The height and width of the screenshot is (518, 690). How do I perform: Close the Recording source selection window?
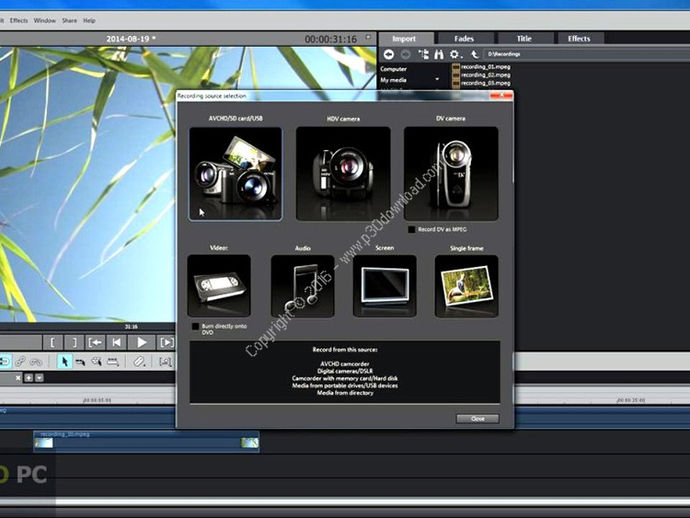(501, 95)
